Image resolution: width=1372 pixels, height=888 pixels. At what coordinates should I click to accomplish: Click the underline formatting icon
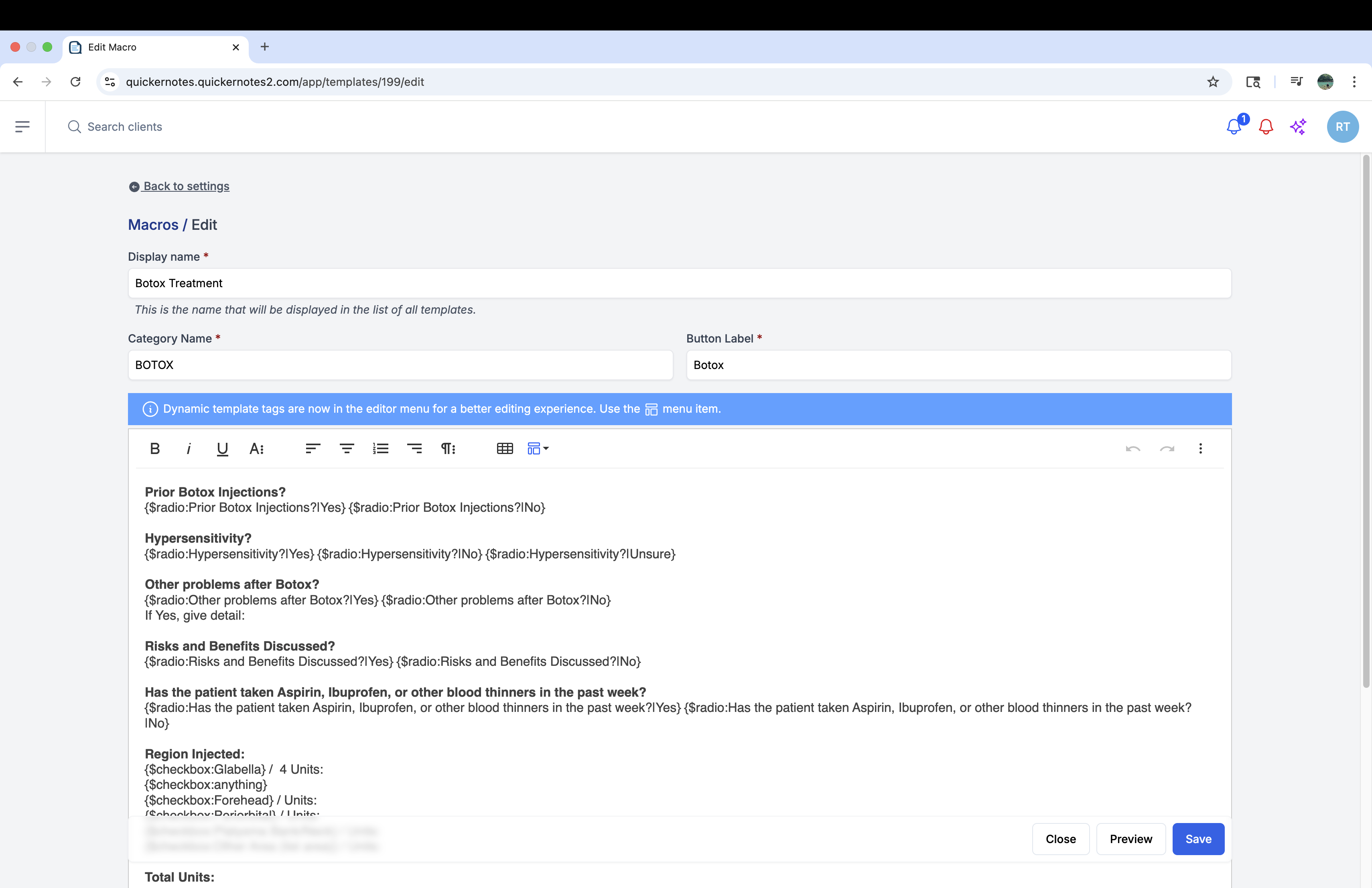click(222, 449)
